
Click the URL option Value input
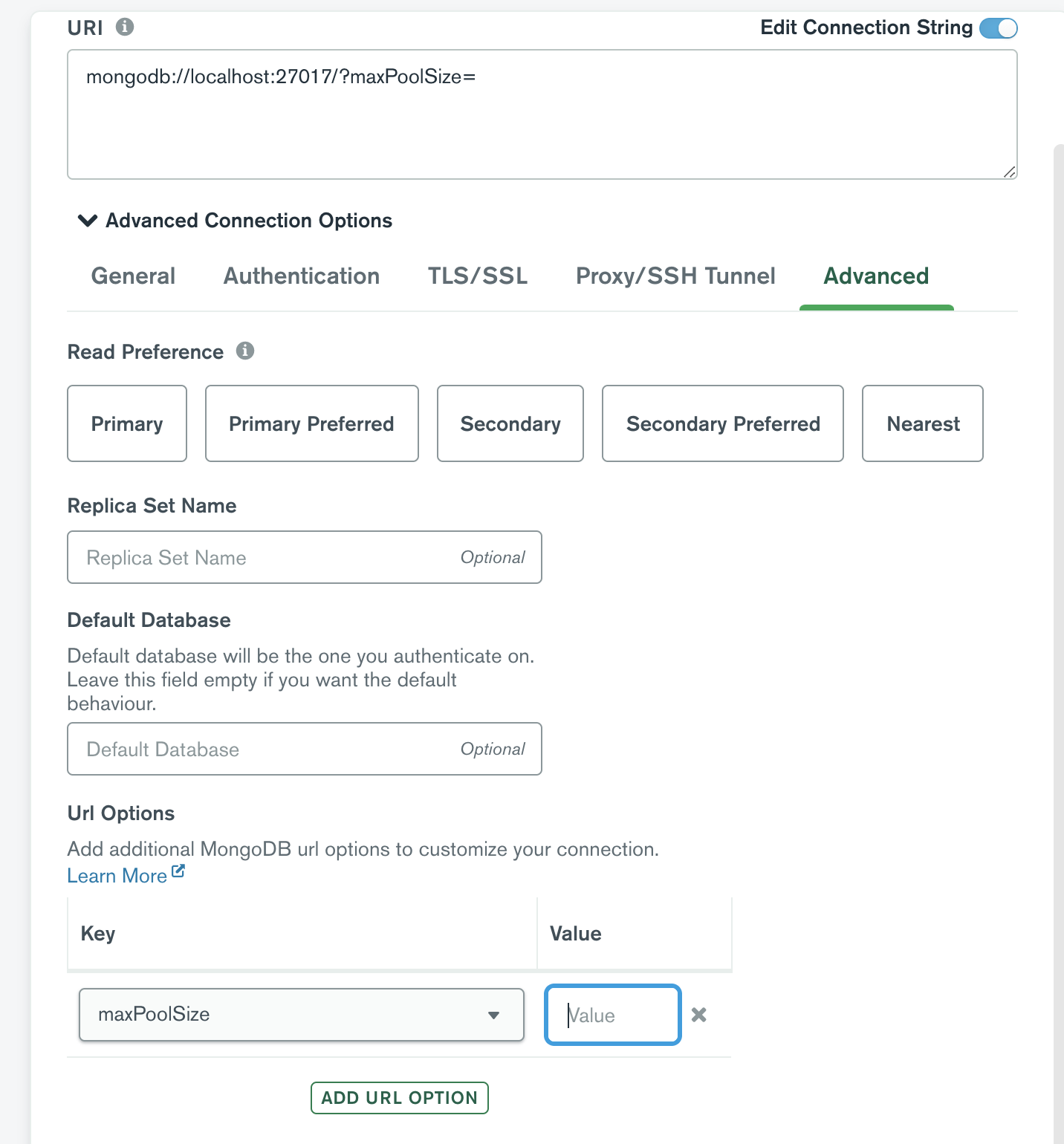coord(613,1015)
